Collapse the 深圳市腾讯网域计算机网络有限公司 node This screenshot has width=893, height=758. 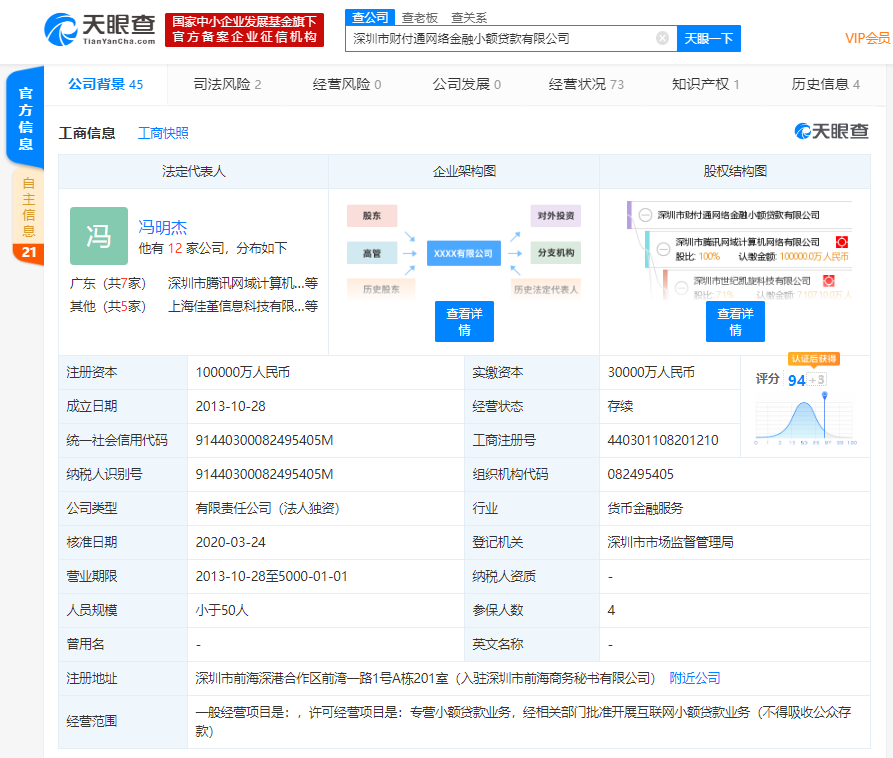point(663,249)
